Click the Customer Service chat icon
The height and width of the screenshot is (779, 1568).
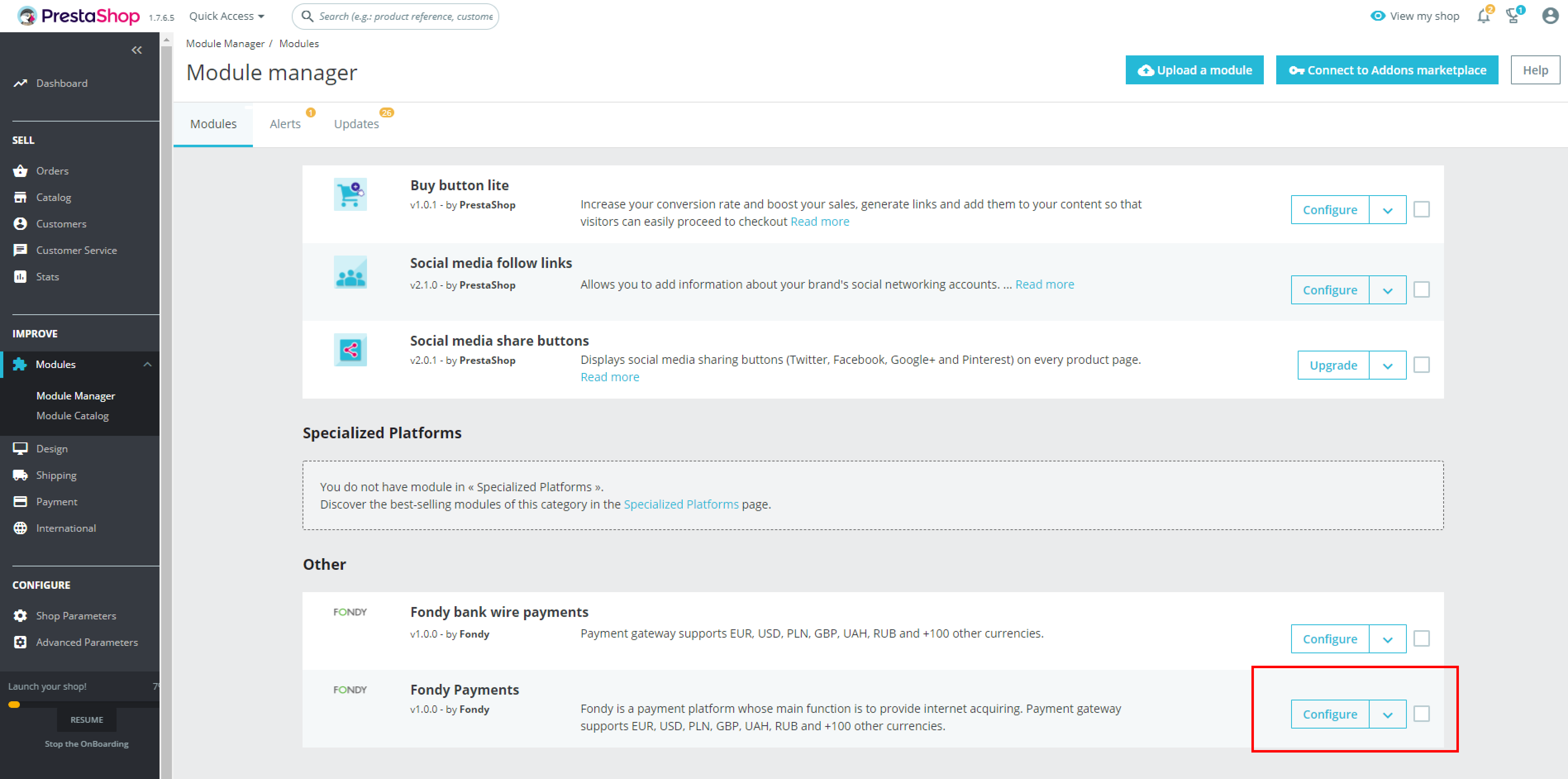tap(20, 250)
